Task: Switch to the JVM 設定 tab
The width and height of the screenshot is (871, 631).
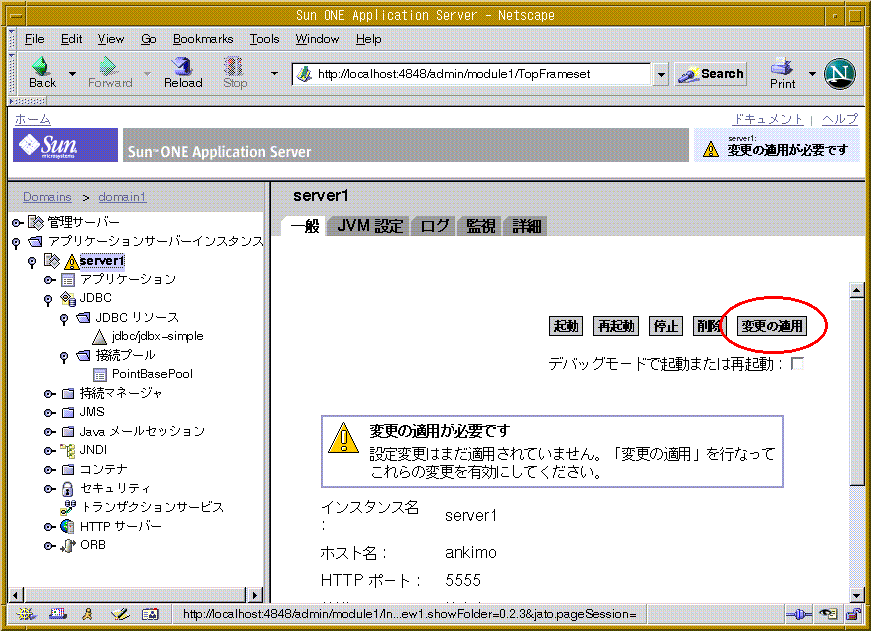Action: pos(370,226)
